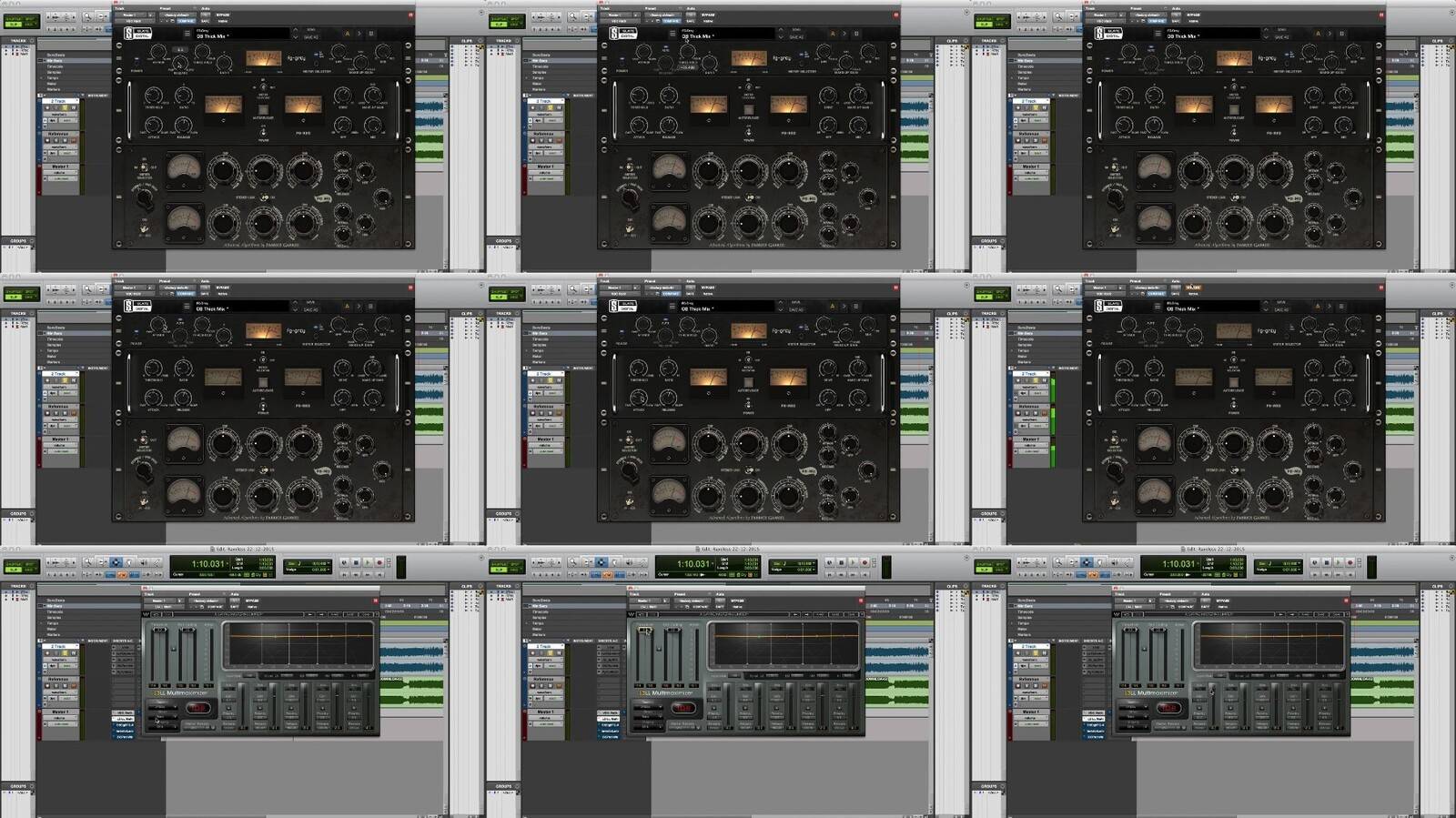Screen dimensions: 1456x818
Task: Click preset up arrow in top-right rack
Action: (x=1265, y=29)
